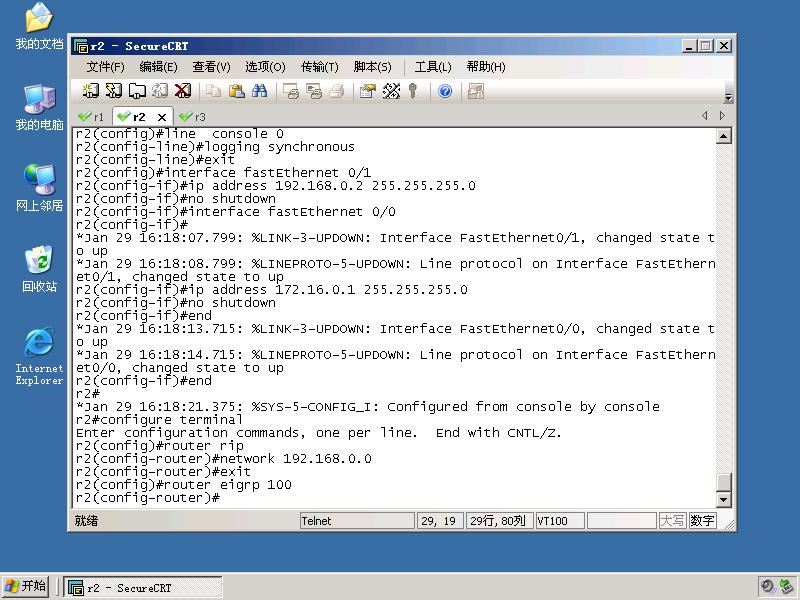Click the grayed Print icon
The width and height of the screenshot is (800, 600).
[336, 91]
